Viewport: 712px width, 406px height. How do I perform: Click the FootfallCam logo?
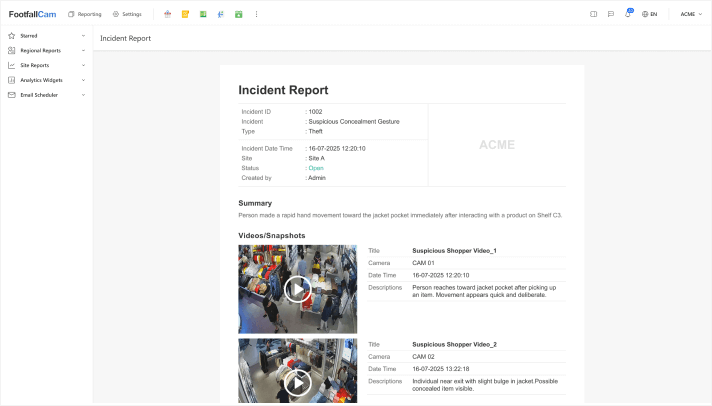point(32,14)
